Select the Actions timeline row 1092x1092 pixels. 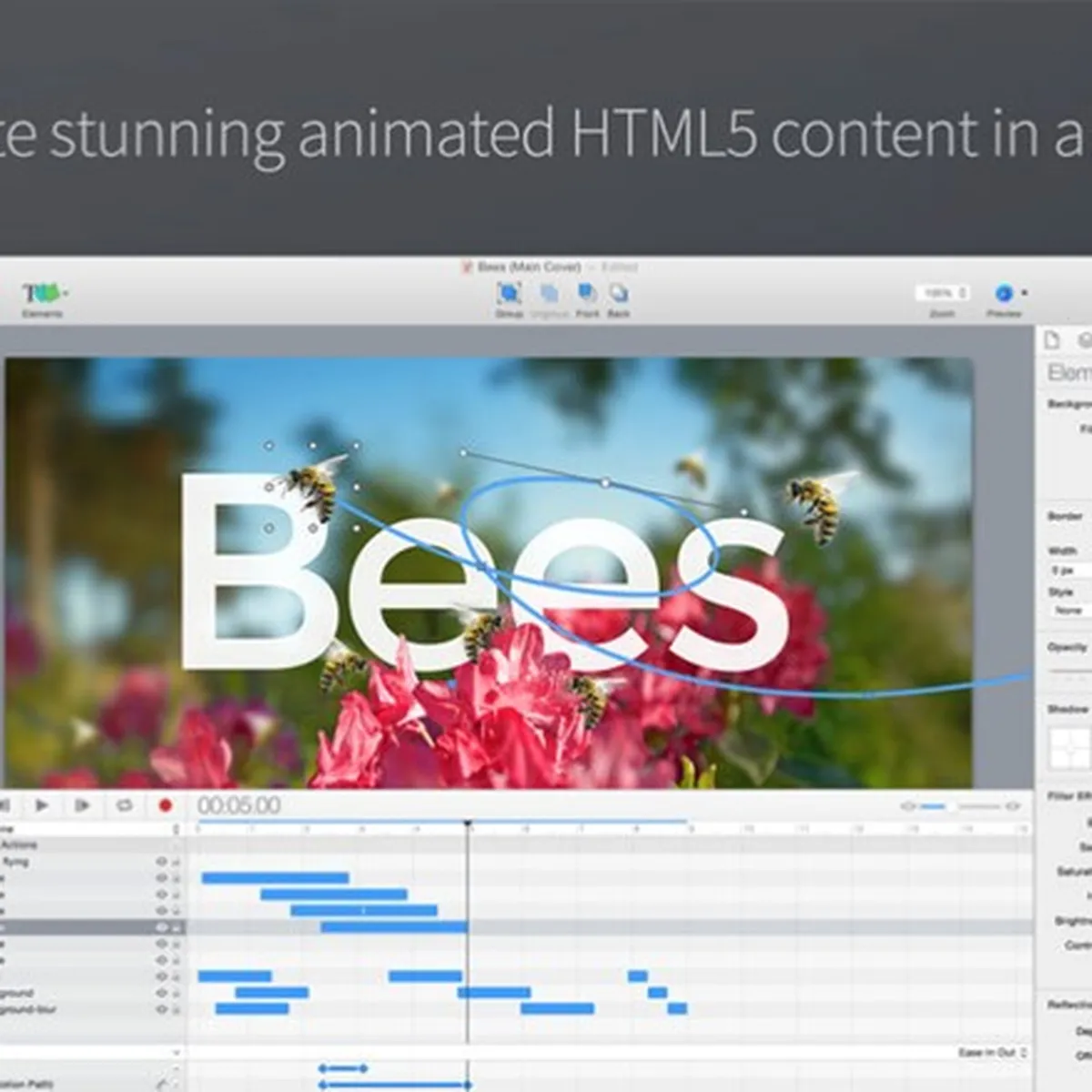93,845
